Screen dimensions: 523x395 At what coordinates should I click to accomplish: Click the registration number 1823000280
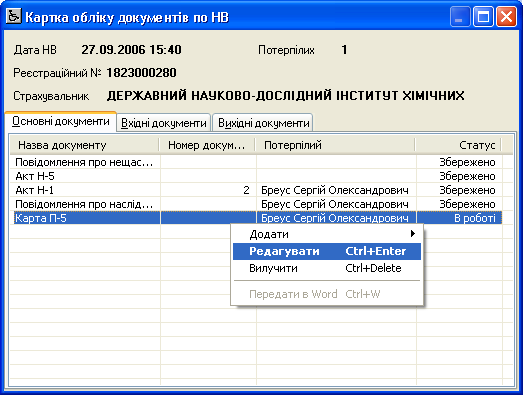pyautogui.click(x=141, y=73)
